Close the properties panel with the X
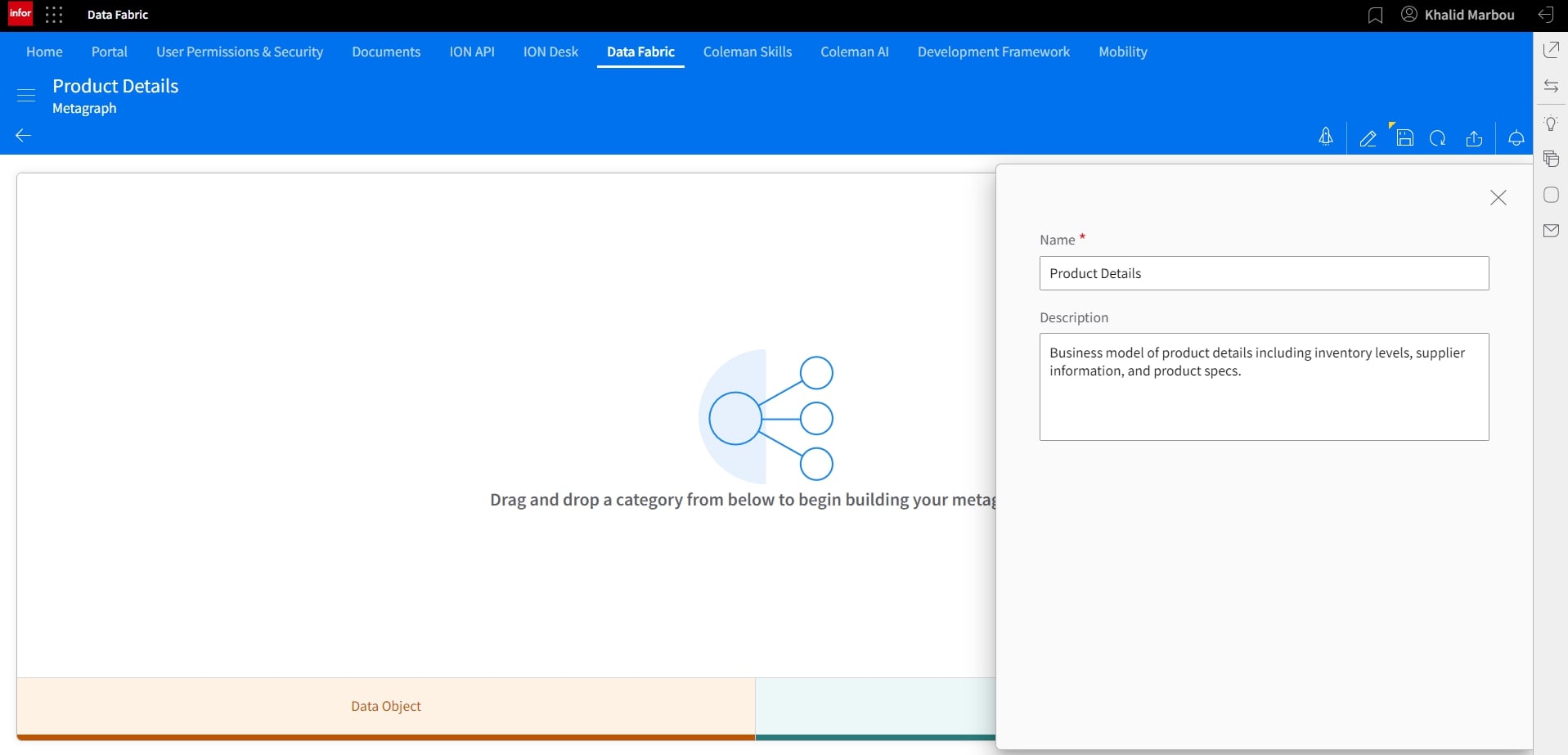This screenshot has width=1568, height=755. coord(1498,198)
